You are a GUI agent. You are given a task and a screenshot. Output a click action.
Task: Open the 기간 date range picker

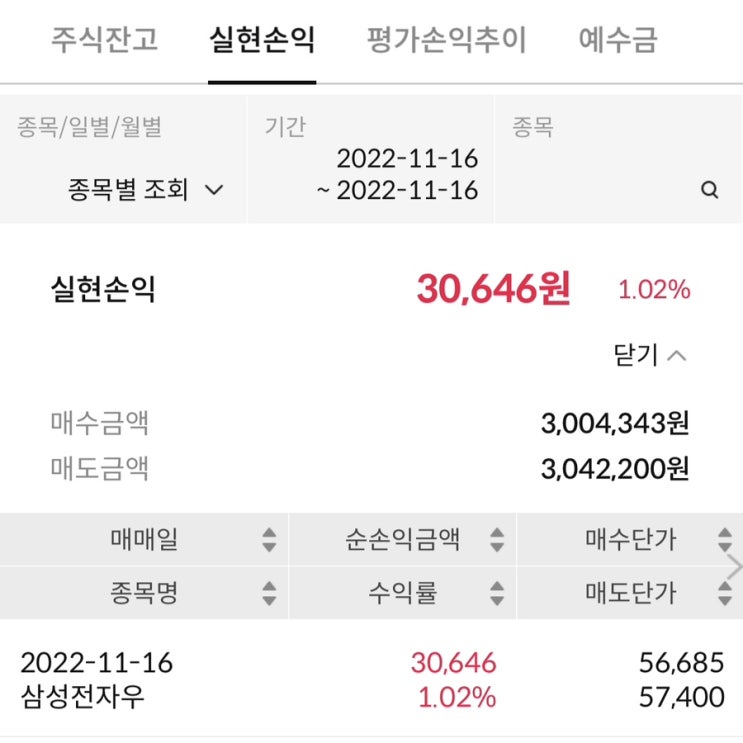(x=397, y=174)
